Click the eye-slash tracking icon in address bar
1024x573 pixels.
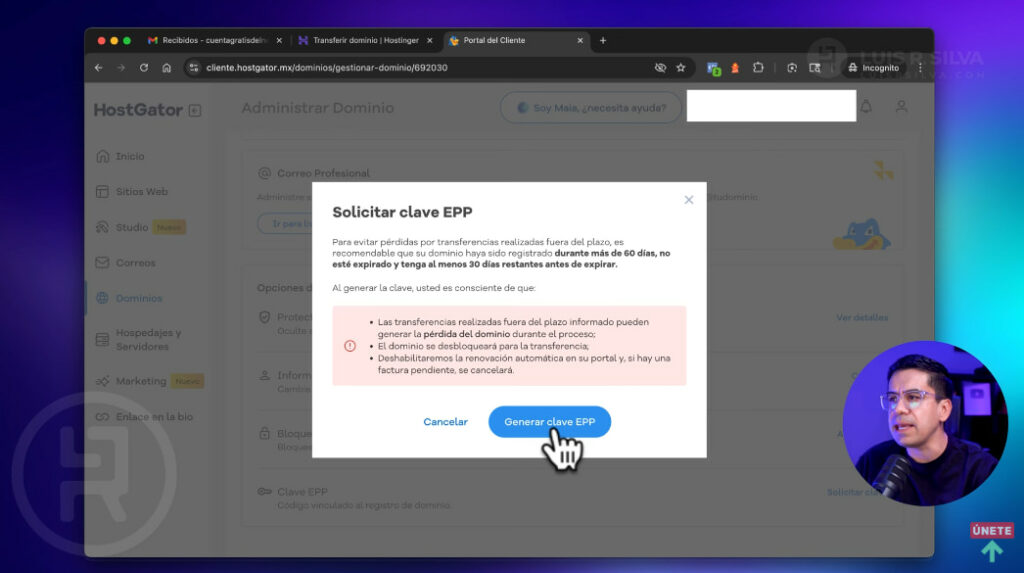660,67
